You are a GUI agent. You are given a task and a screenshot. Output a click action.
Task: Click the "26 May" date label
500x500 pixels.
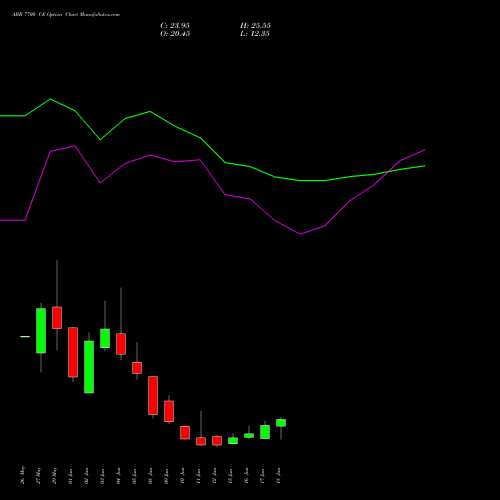point(23,475)
